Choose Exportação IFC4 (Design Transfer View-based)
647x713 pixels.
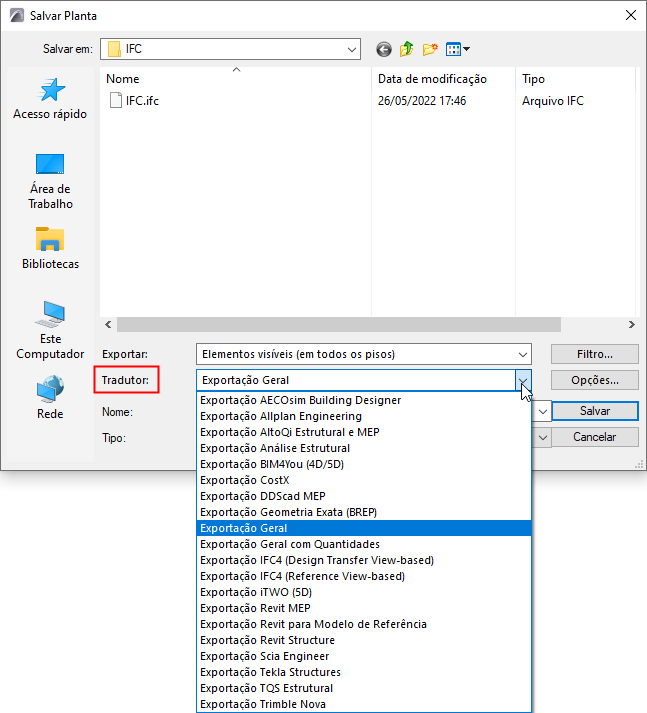(364, 560)
